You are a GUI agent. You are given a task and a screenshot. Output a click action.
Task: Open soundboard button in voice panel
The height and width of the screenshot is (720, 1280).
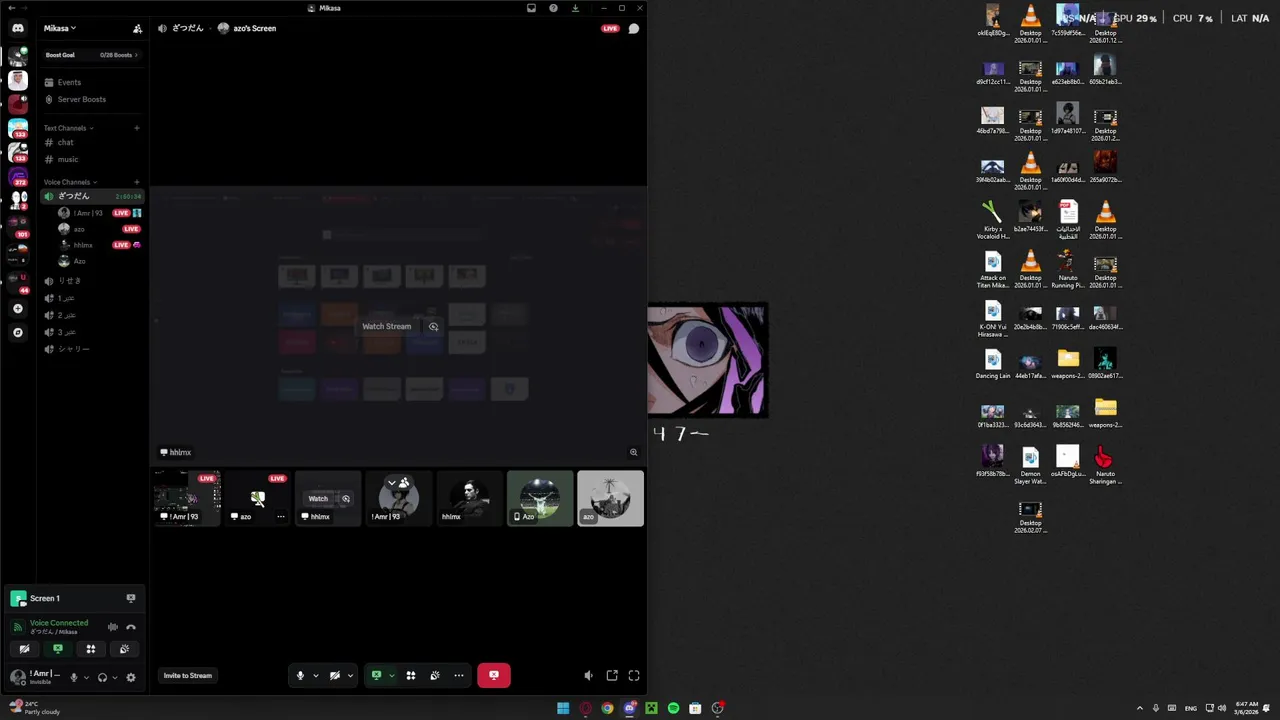[x=124, y=649]
